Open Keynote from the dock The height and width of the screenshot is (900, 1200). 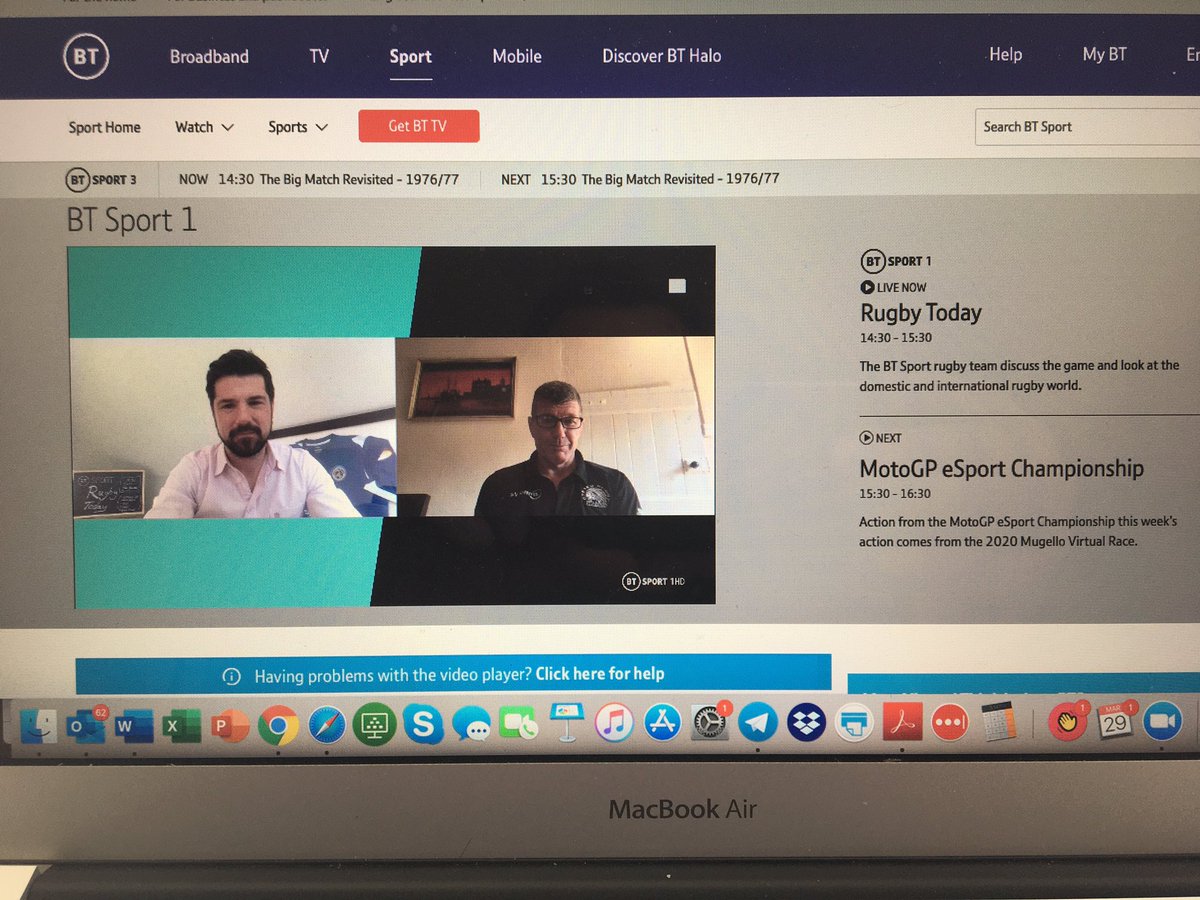coord(566,722)
